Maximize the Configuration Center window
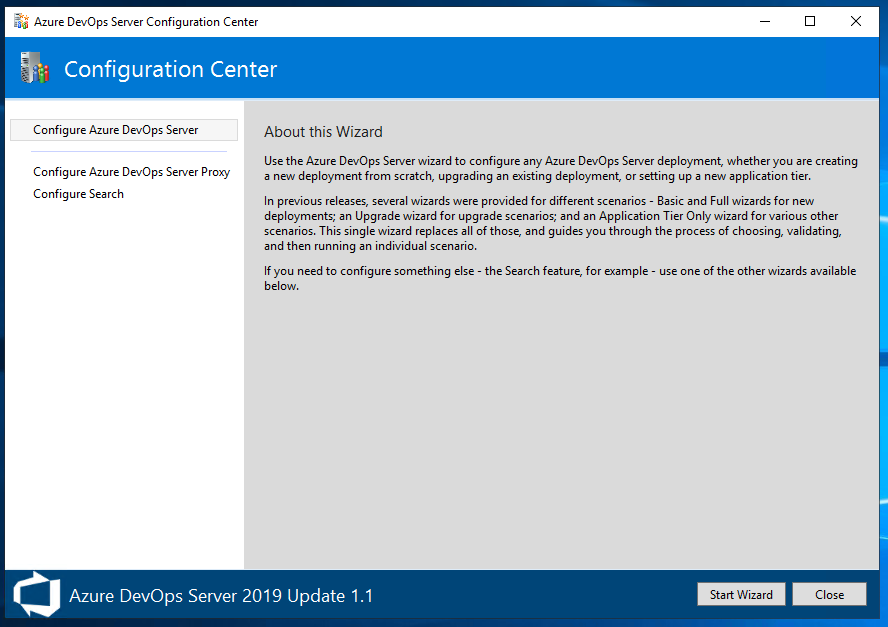The width and height of the screenshot is (888, 627). [810, 22]
